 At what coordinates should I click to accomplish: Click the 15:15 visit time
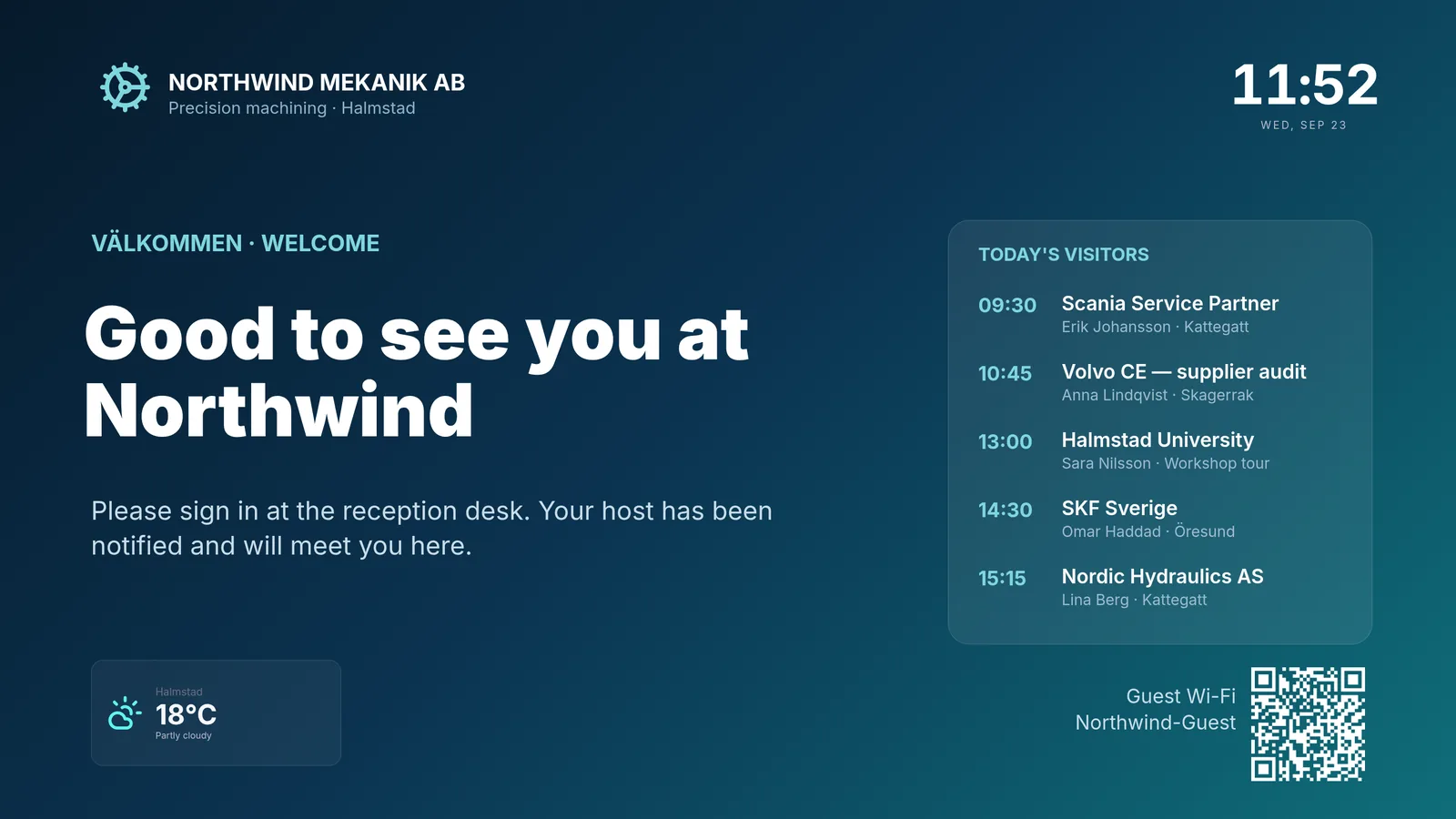(x=1002, y=579)
